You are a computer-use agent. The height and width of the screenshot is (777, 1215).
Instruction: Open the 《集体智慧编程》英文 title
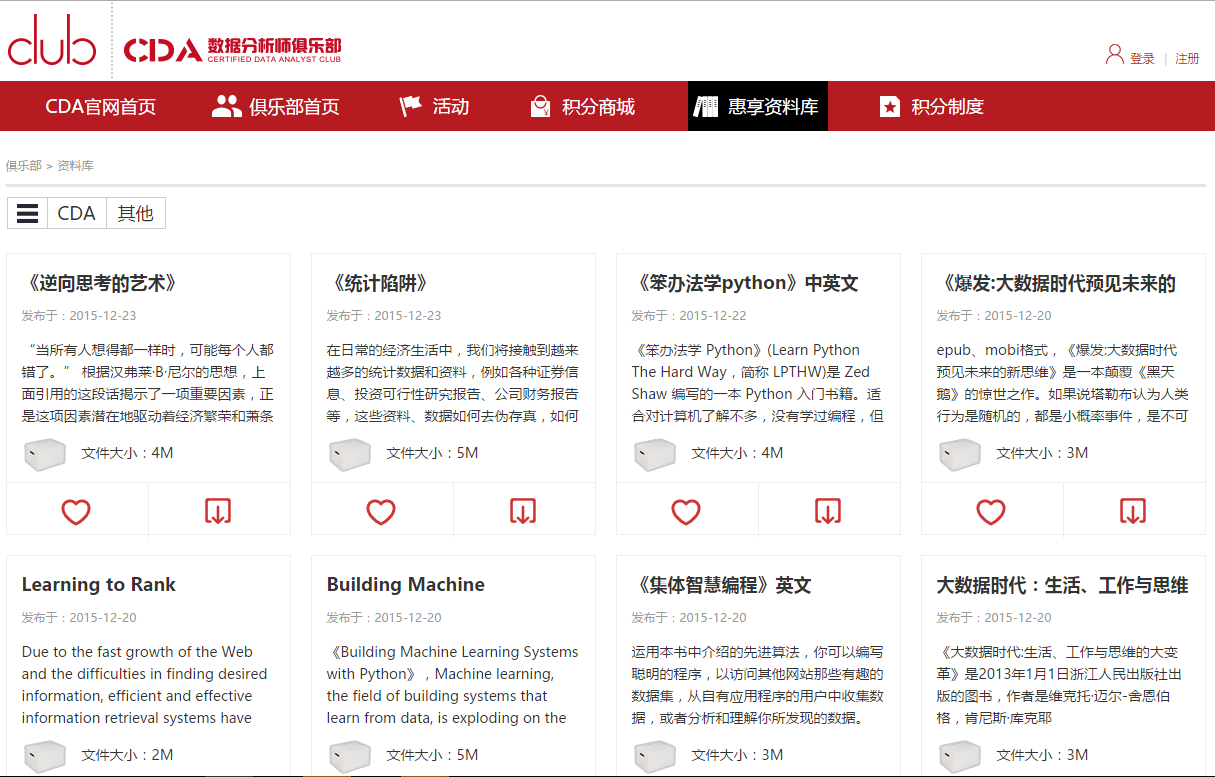pyautogui.click(x=722, y=585)
